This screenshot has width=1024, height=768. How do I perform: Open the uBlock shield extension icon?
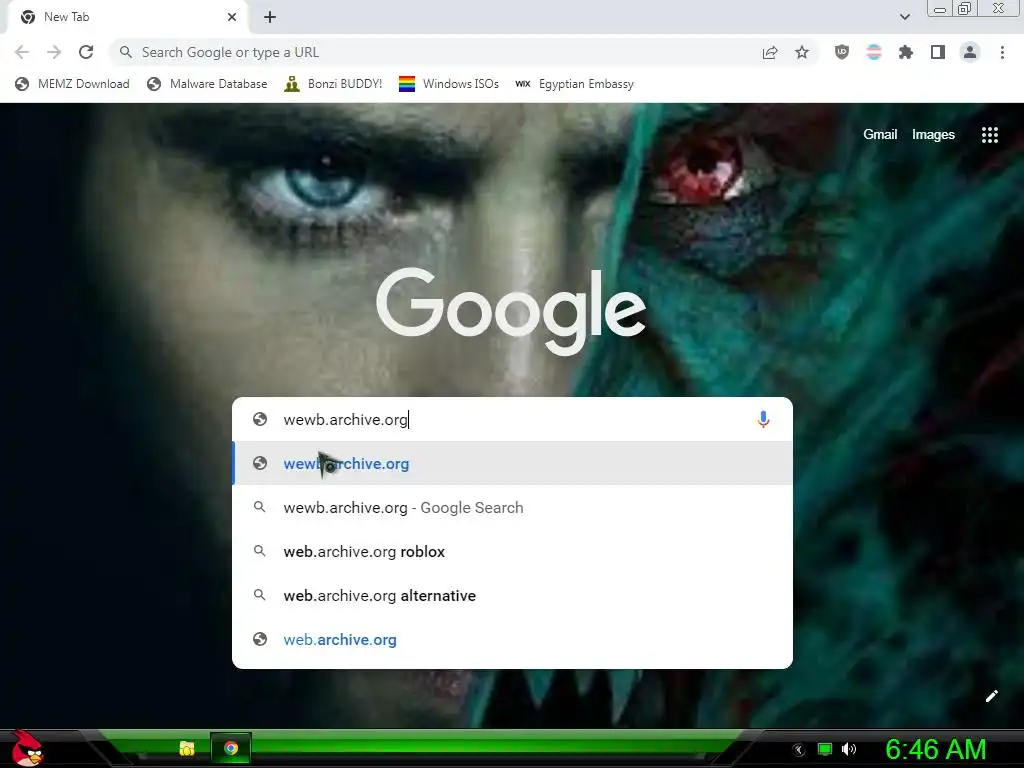(842, 52)
